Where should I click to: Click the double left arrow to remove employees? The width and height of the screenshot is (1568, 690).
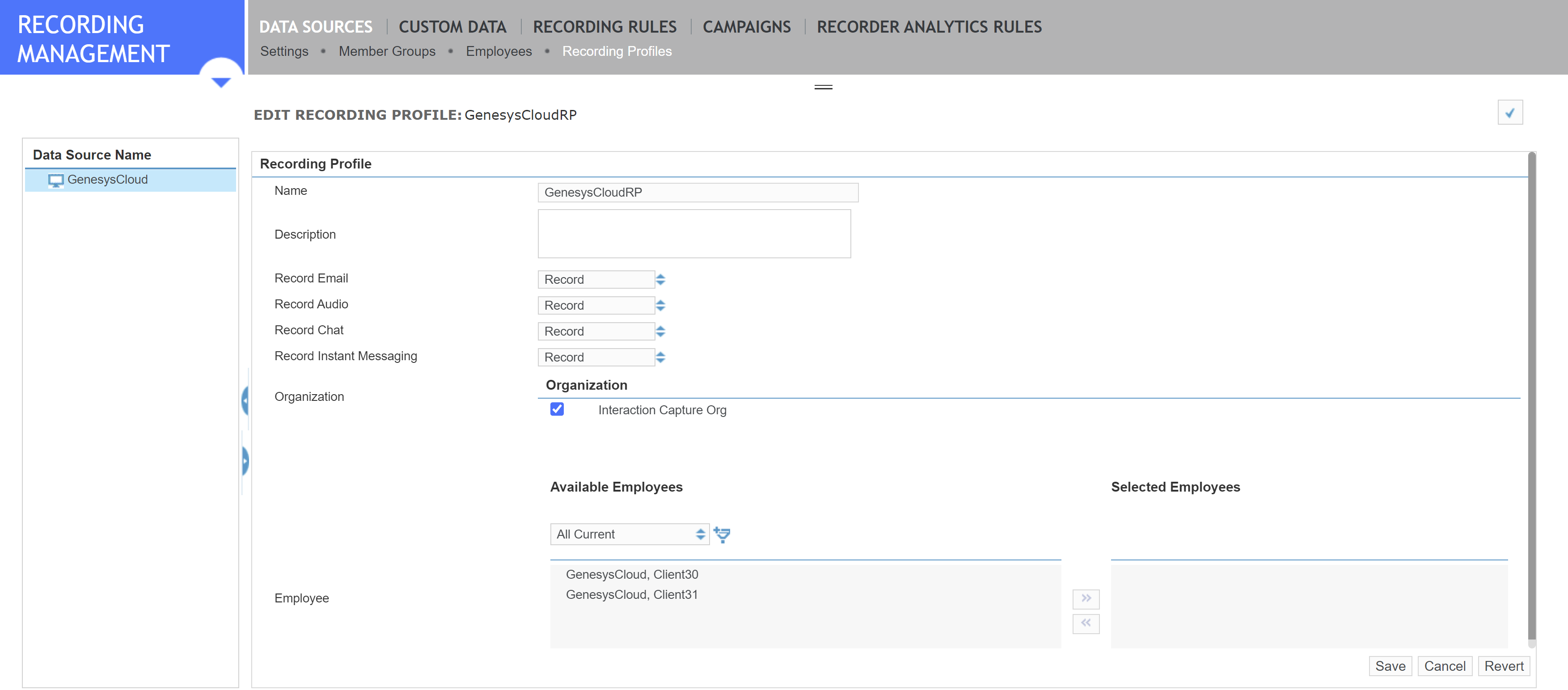[x=1086, y=623]
